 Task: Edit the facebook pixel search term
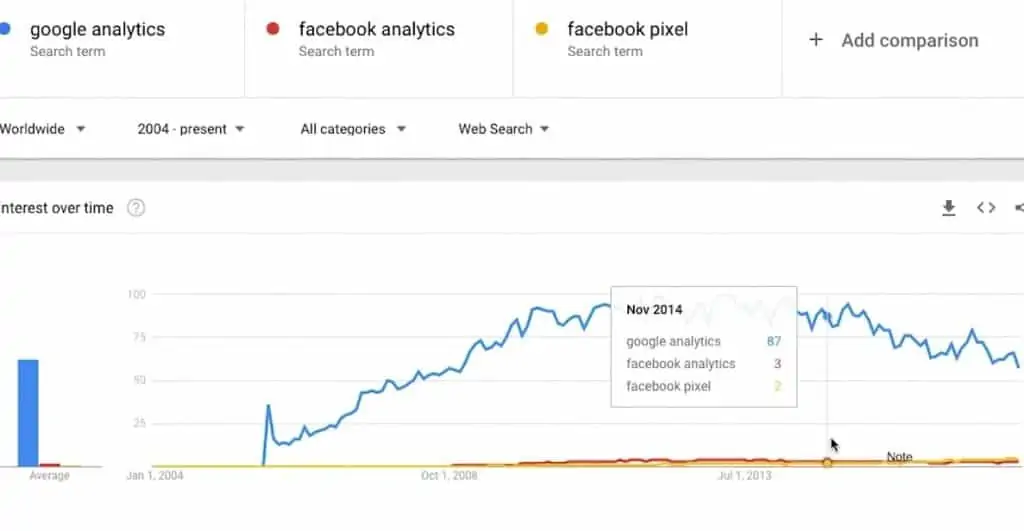tap(627, 30)
